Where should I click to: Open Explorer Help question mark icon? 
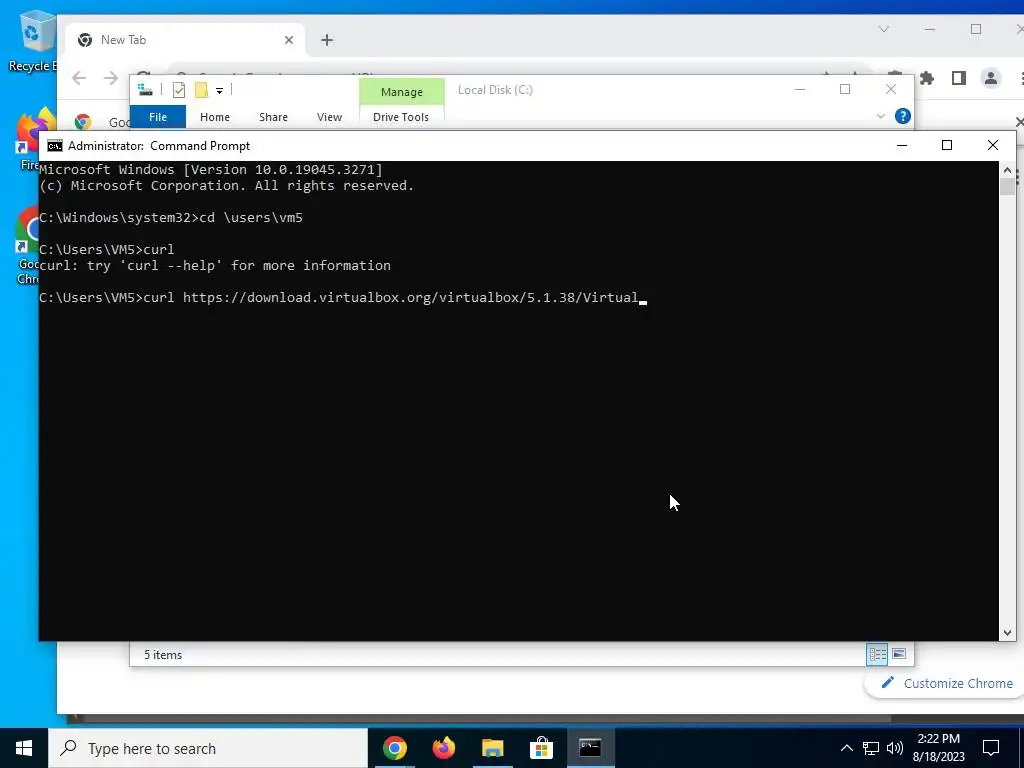pyautogui.click(x=903, y=116)
